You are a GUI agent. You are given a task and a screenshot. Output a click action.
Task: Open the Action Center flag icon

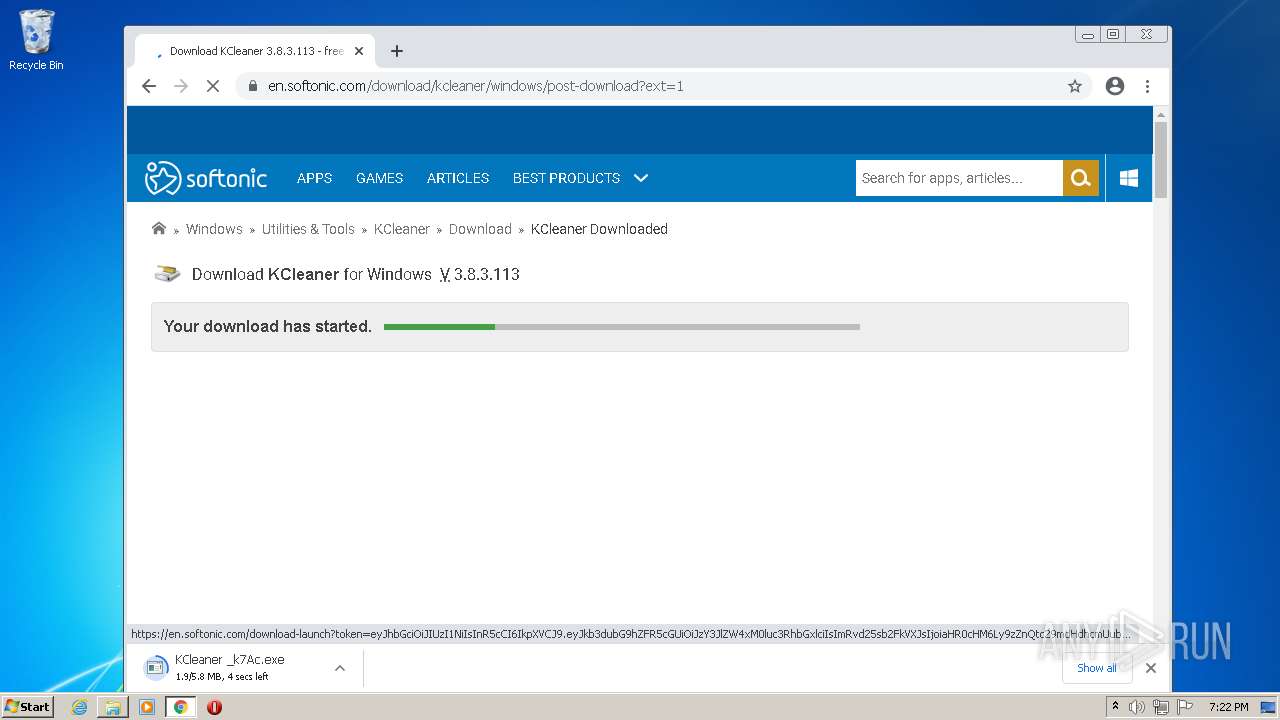click(x=1185, y=707)
